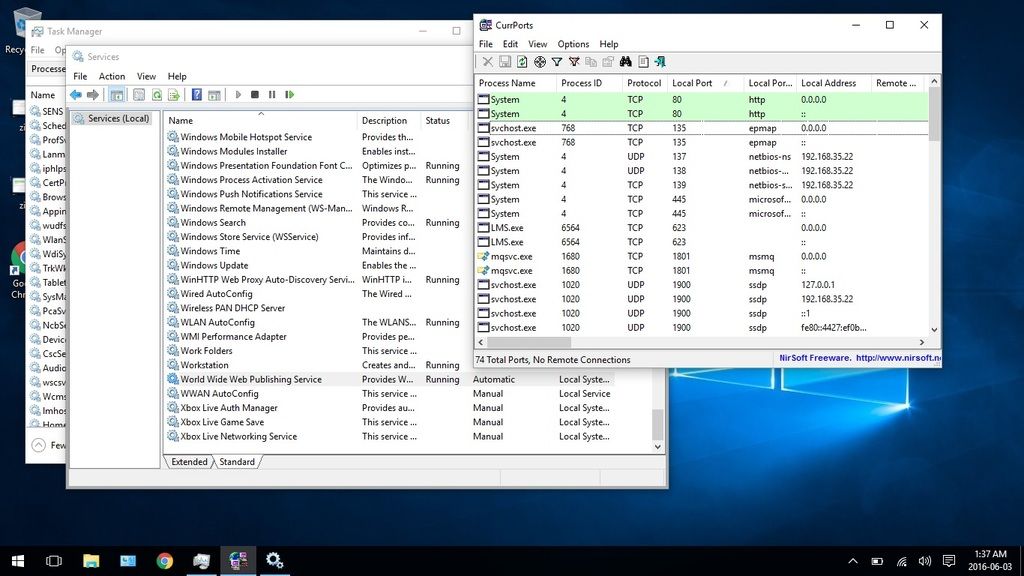Open Services File menu
This screenshot has width=1024, height=576.
click(80, 76)
